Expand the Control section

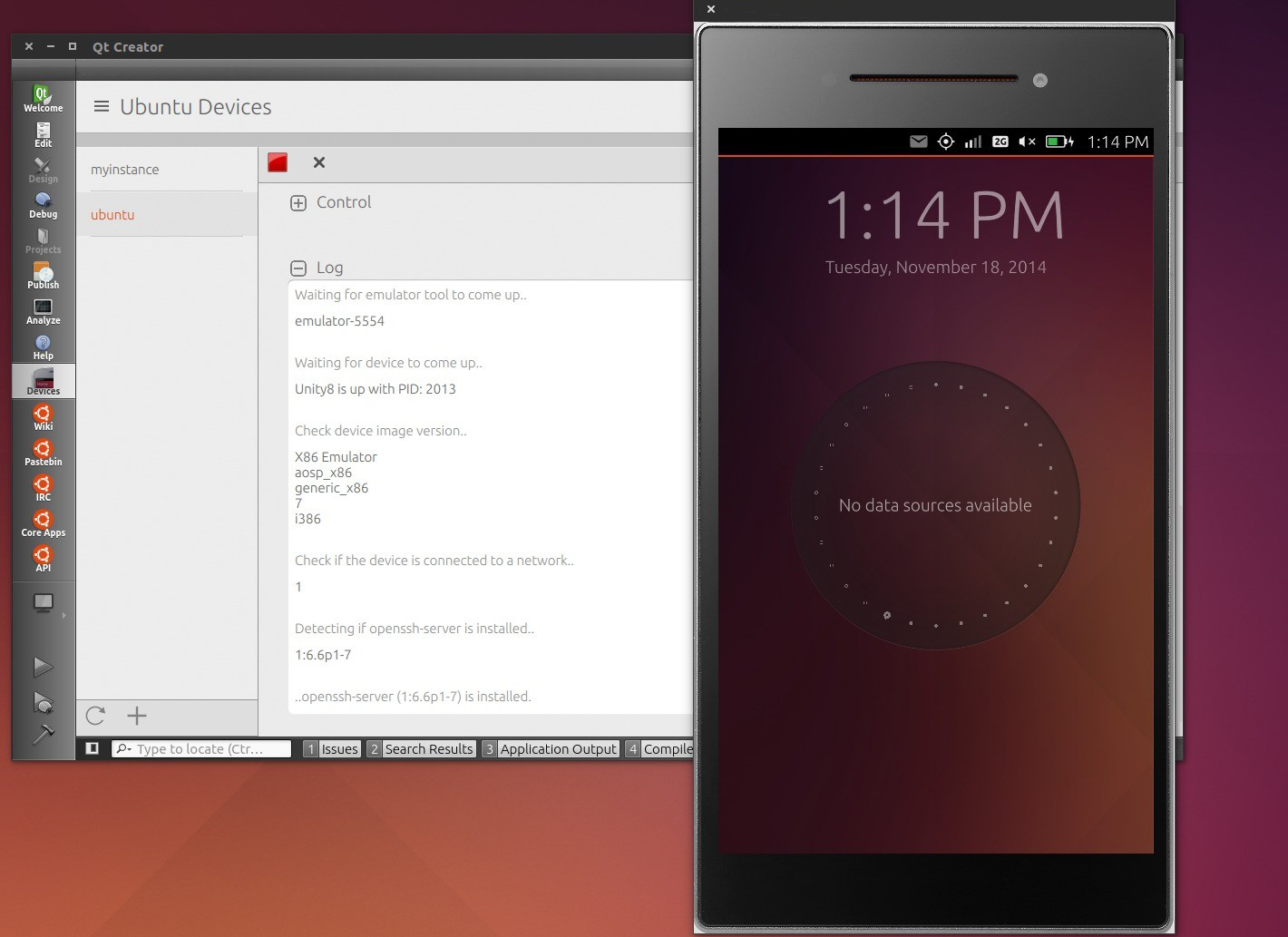click(x=298, y=203)
